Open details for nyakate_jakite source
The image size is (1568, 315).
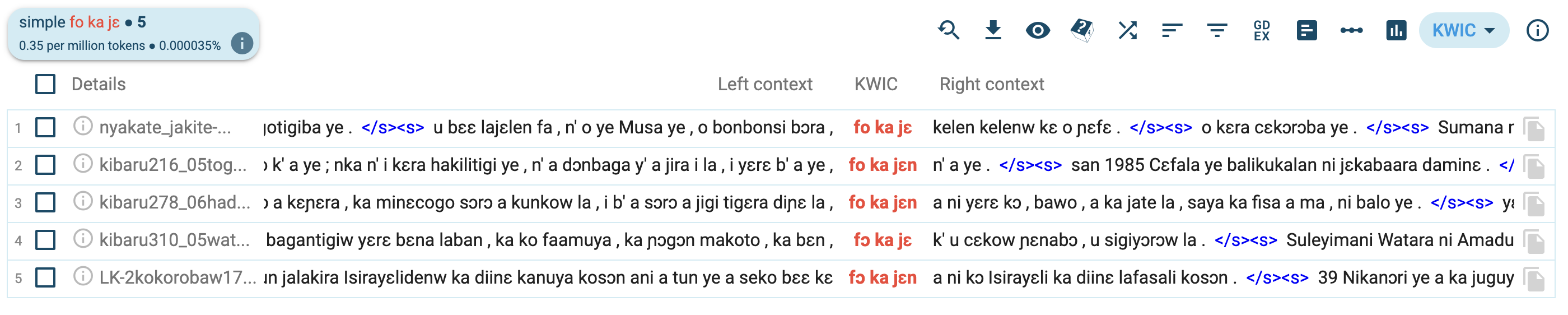[82, 127]
